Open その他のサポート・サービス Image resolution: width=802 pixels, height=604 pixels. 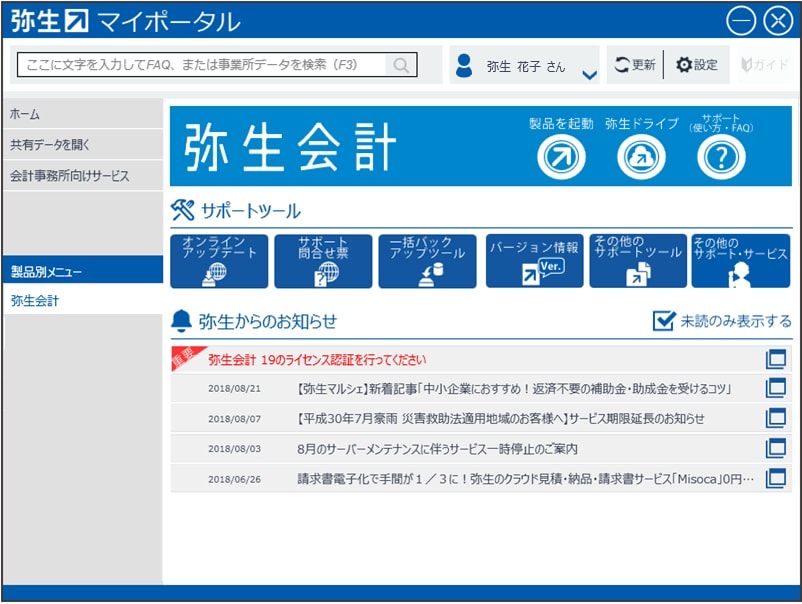[x=741, y=261]
